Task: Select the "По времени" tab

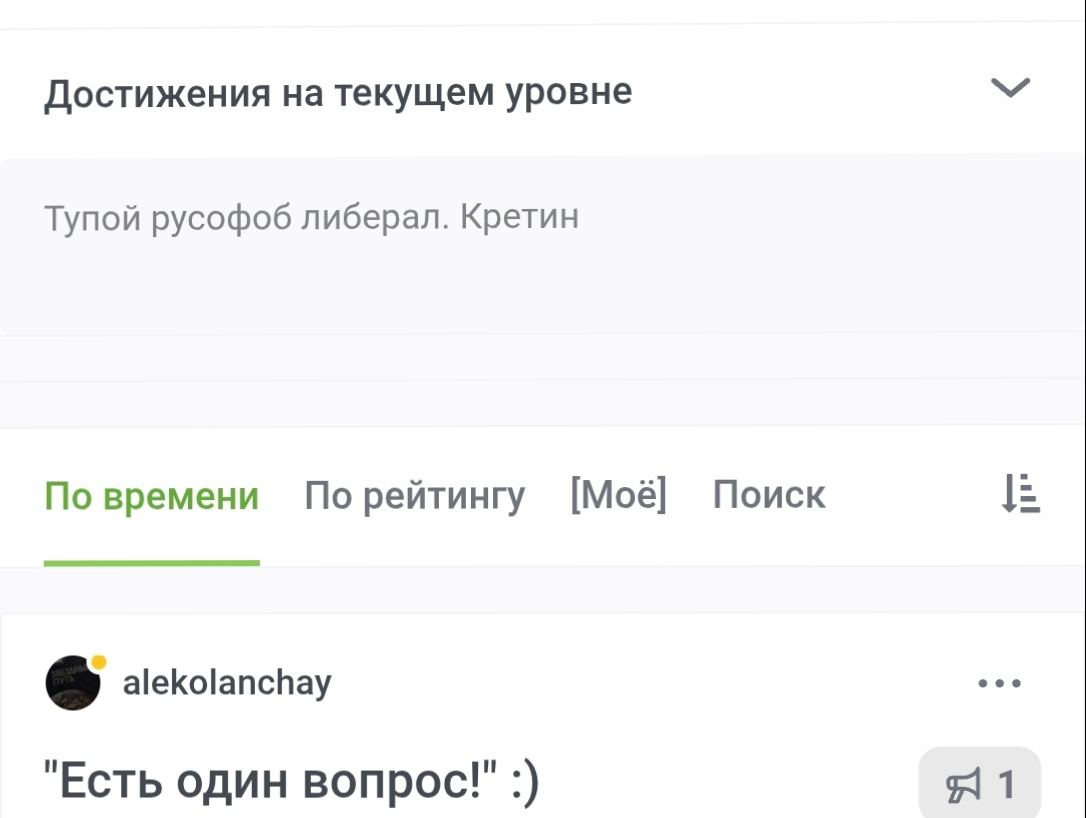Action: point(152,496)
